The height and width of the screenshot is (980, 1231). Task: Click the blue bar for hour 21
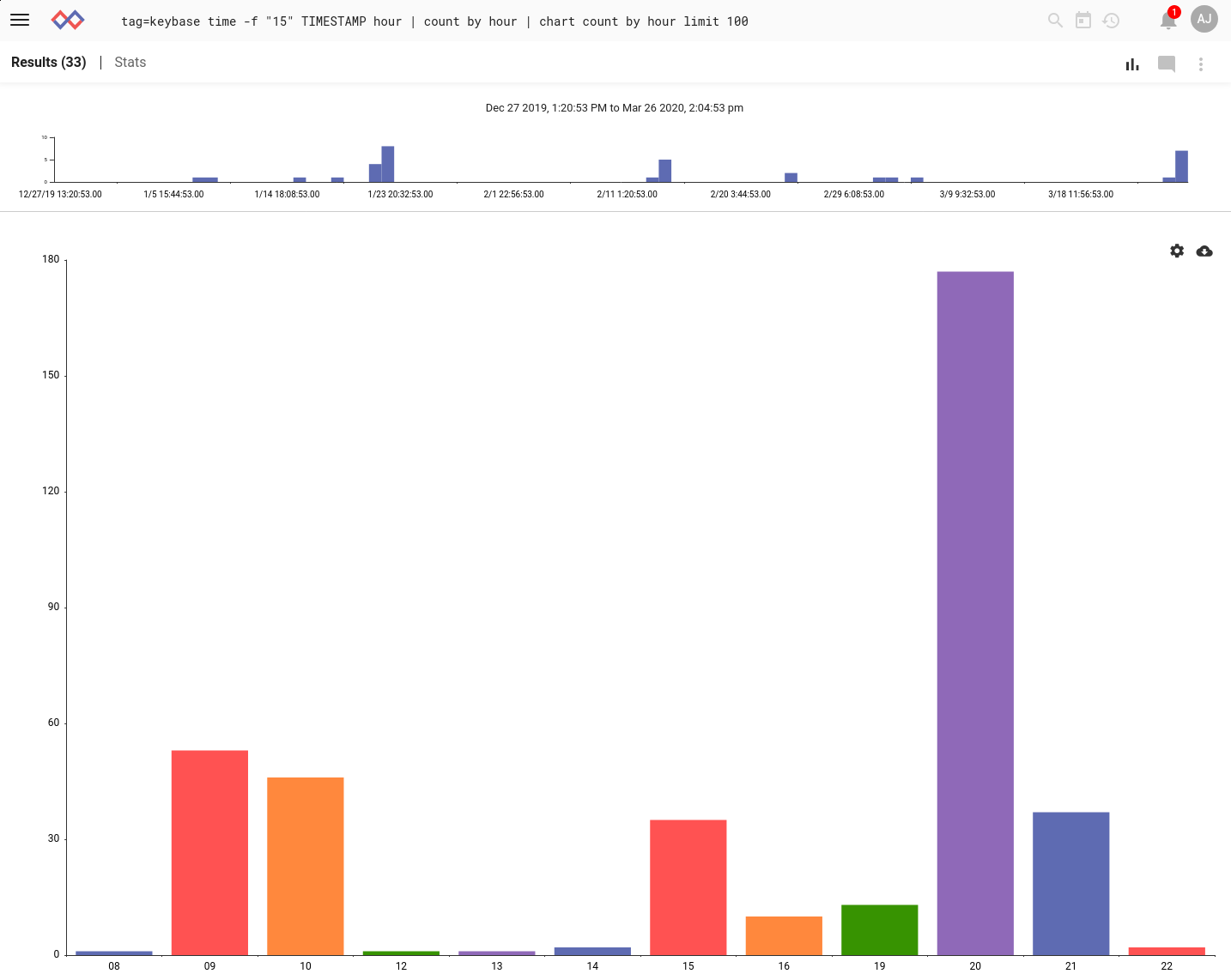1071,883
